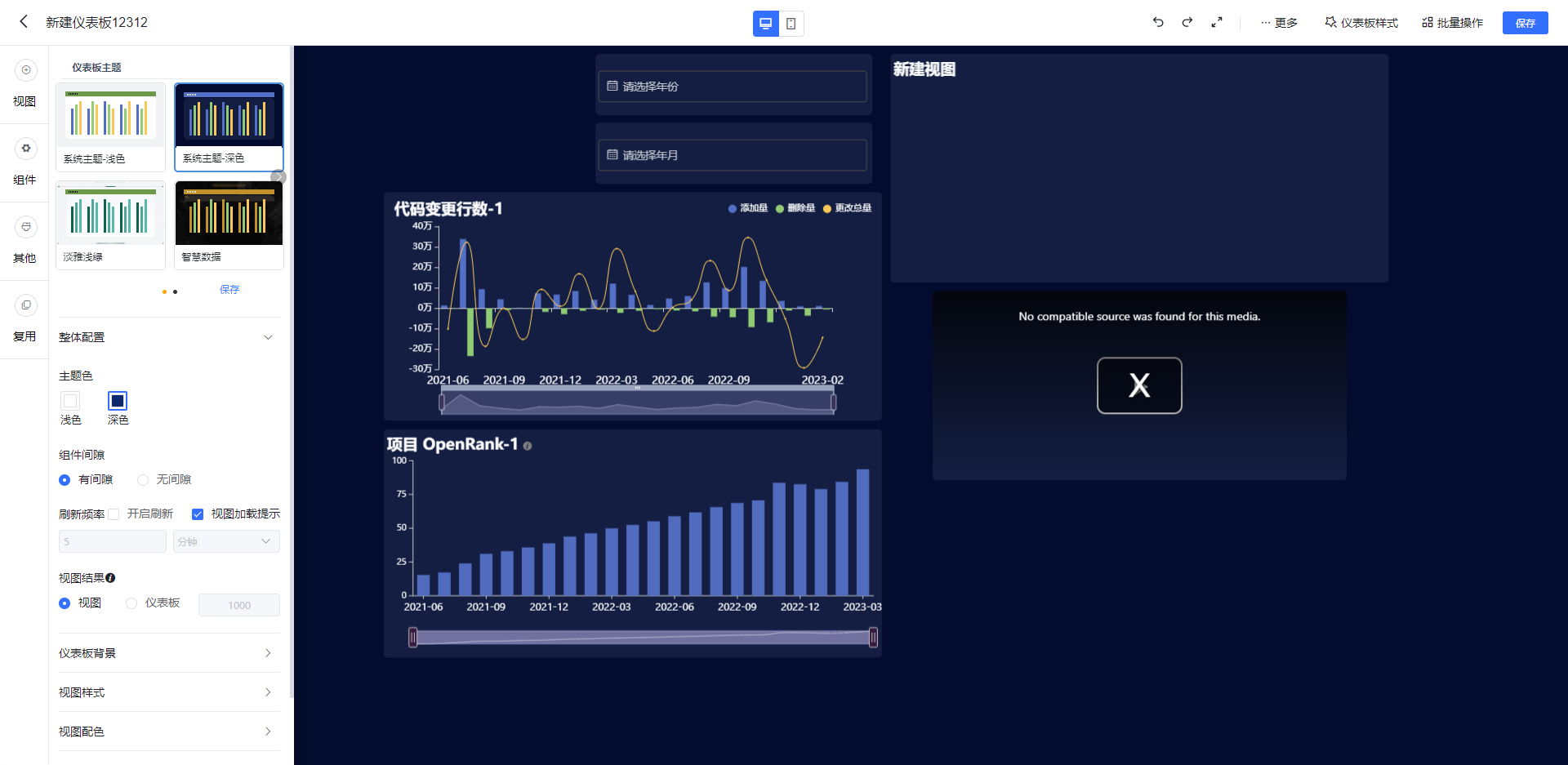Click left zoom handle of 代码变更行数 chart
Viewport: 1568px width, 765px height.
click(x=442, y=402)
